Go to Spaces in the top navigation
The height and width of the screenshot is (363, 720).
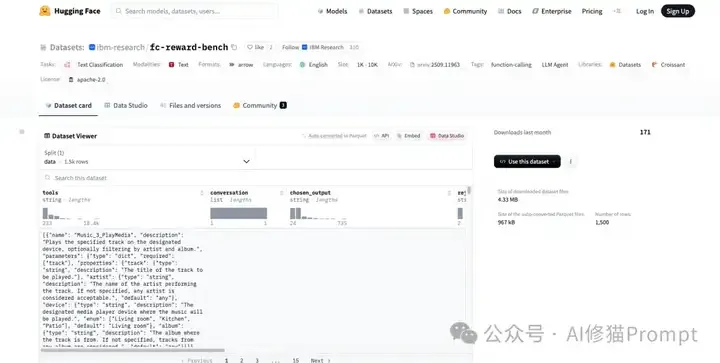tap(418, 11)
